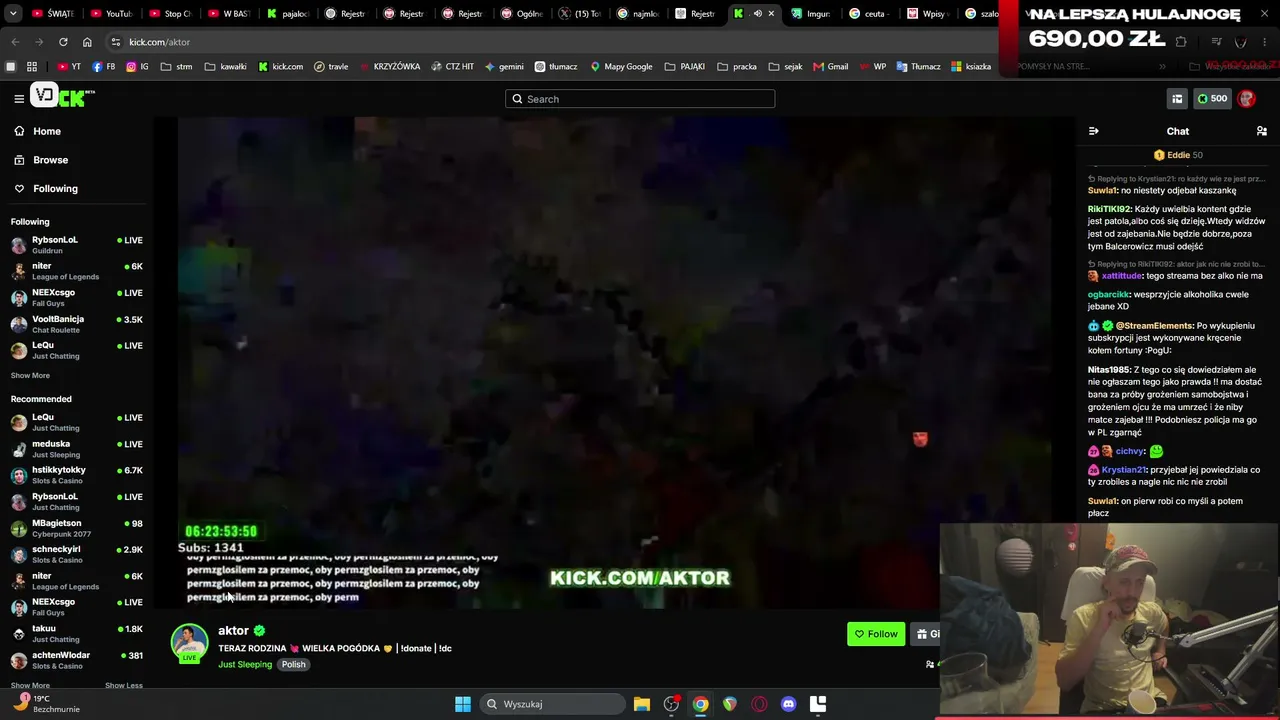Open the pracka bookmarks folder

(737, 67)
